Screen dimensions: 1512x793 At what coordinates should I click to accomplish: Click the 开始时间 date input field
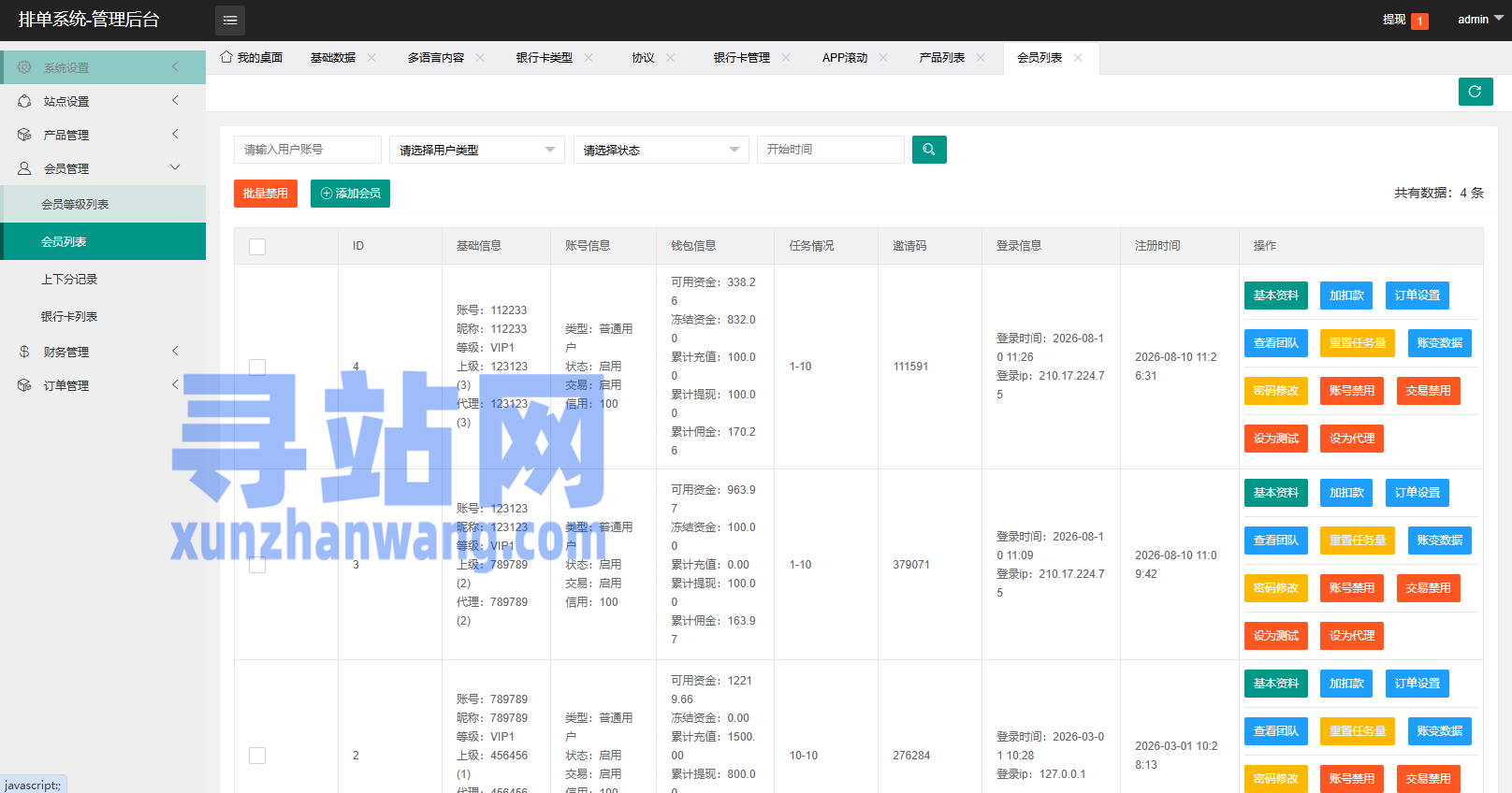coord(831,150)
